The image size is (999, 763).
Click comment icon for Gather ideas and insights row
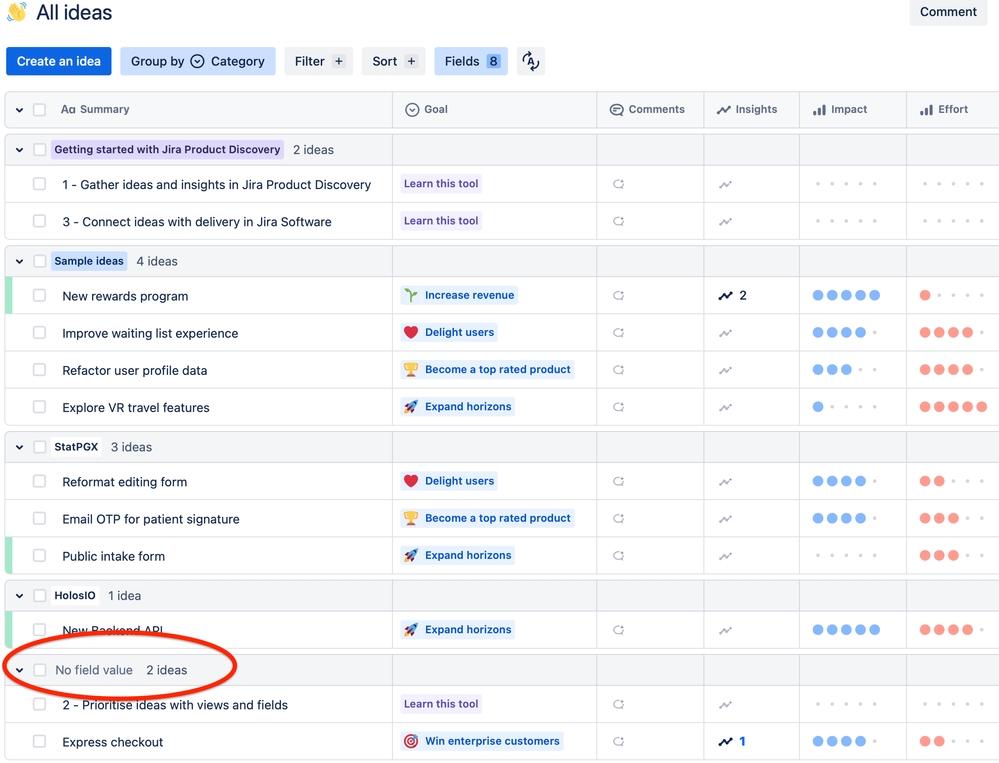coord(618,184)
